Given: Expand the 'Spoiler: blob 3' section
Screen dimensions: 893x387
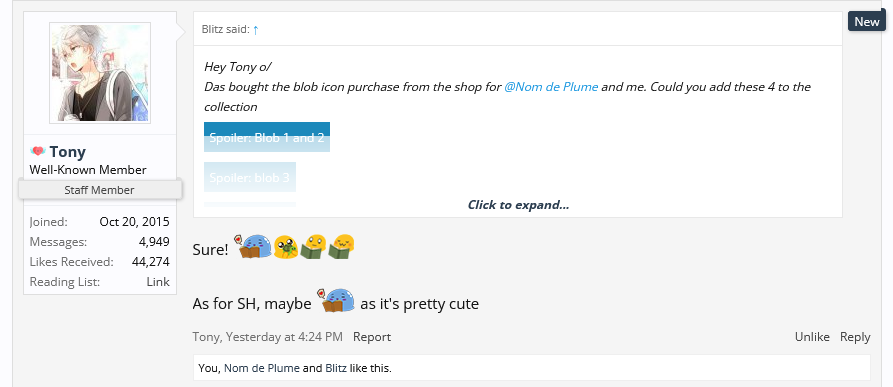Looking at the screenshot, I should click(x=249, y=178).
